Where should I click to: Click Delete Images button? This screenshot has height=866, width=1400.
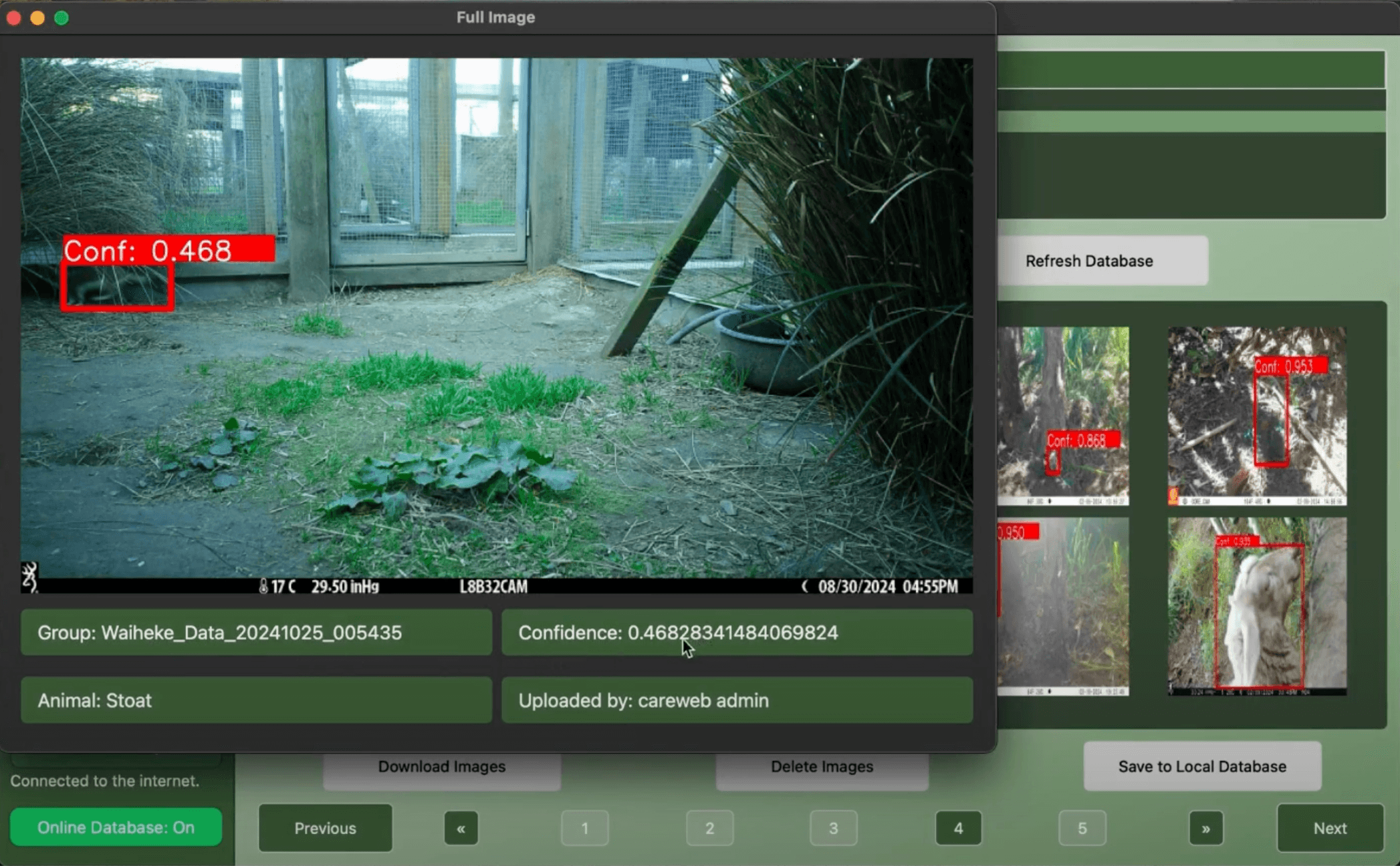point(822,768)
